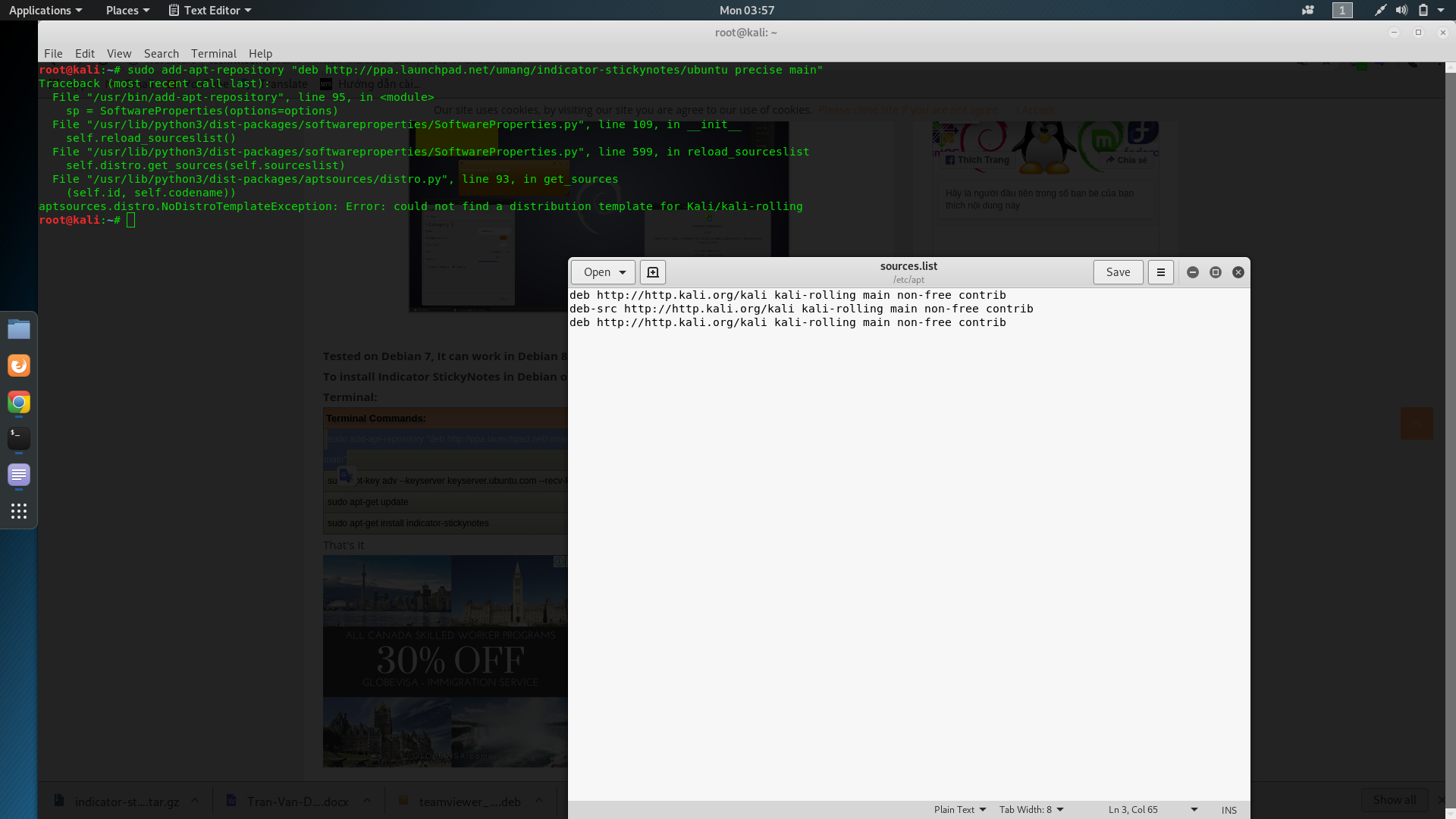Viewport: 1456px width, 819px height.
Task: Expand the Open dropdown in gedit
Action: [x=623, y=272]
